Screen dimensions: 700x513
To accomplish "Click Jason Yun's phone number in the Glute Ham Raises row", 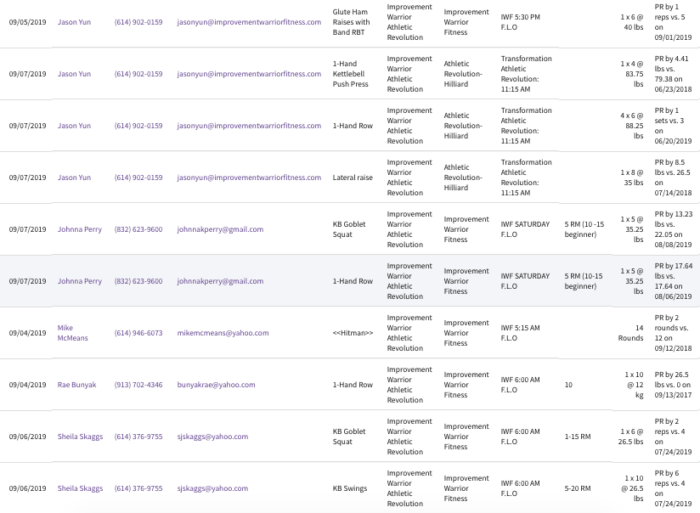I will pos(138,22).
